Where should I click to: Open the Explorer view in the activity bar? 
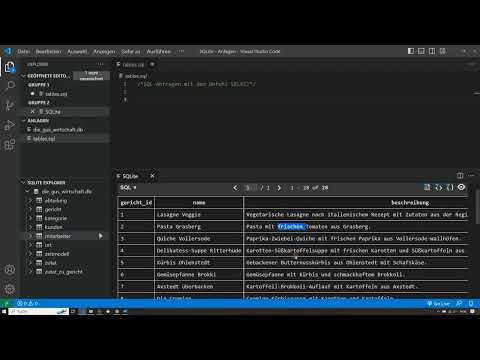[10, 67]
